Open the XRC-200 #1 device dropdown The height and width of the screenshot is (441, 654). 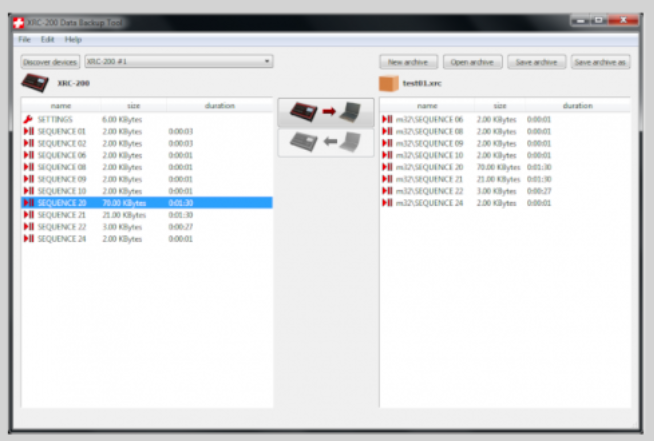pyautogui.click(x=178, y=62)
